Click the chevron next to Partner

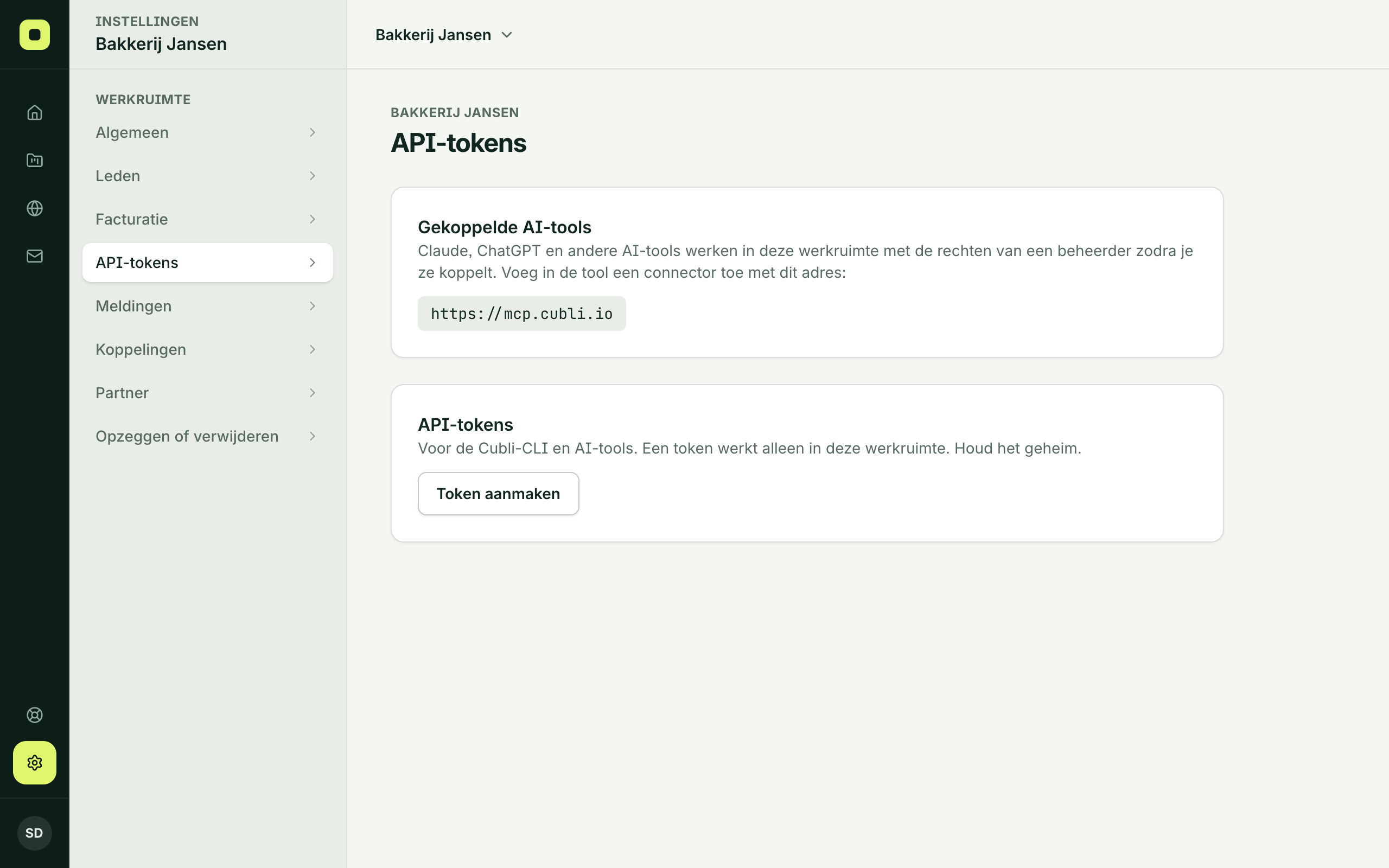coord(312,393)
